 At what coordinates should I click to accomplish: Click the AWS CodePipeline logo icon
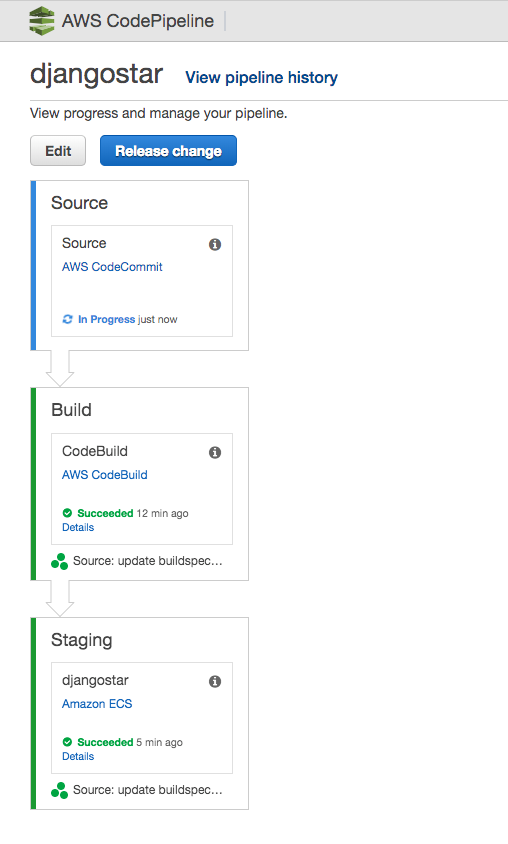tap(41, 21)
